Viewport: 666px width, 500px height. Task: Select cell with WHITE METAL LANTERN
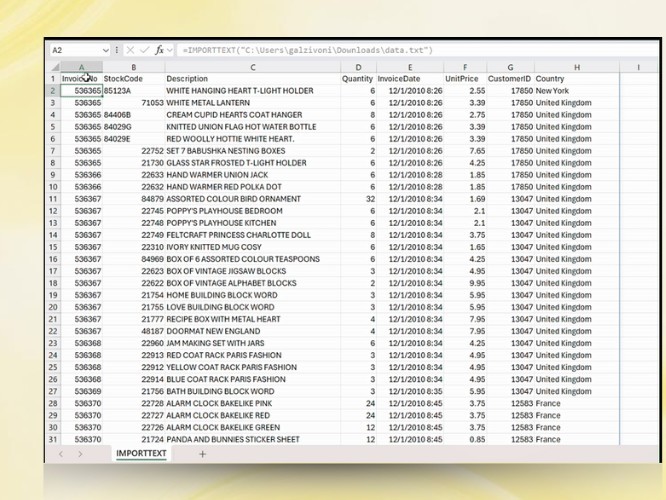click(208, 103)
